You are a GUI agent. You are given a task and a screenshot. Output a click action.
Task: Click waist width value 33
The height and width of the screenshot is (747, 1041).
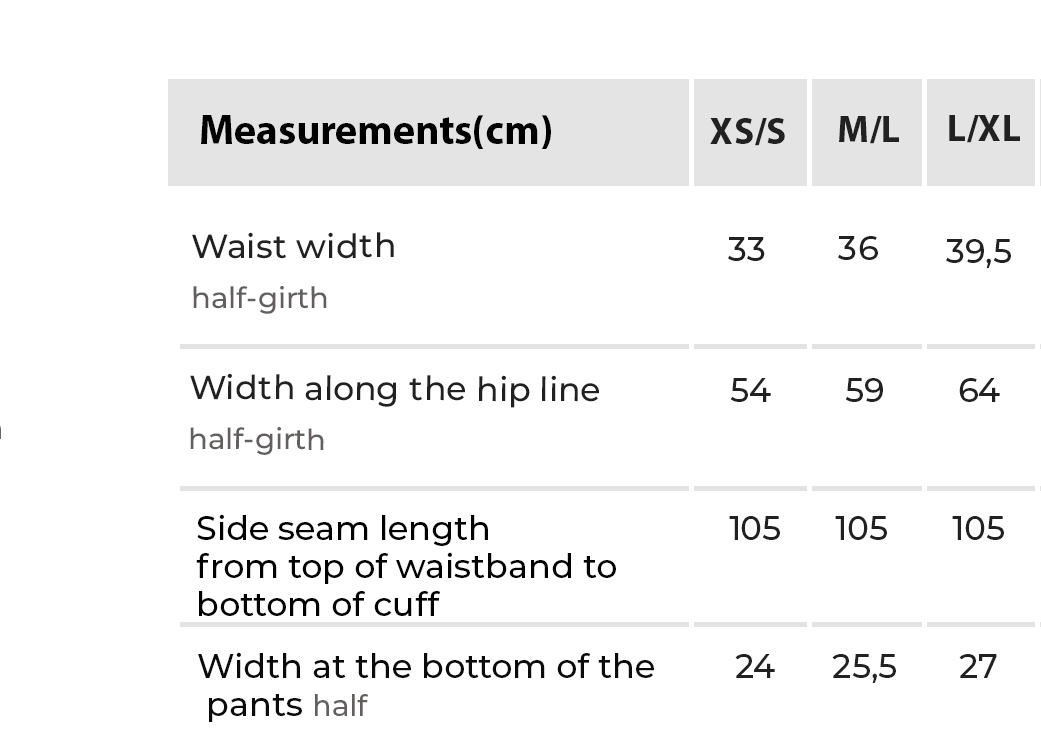pos(746,249)
